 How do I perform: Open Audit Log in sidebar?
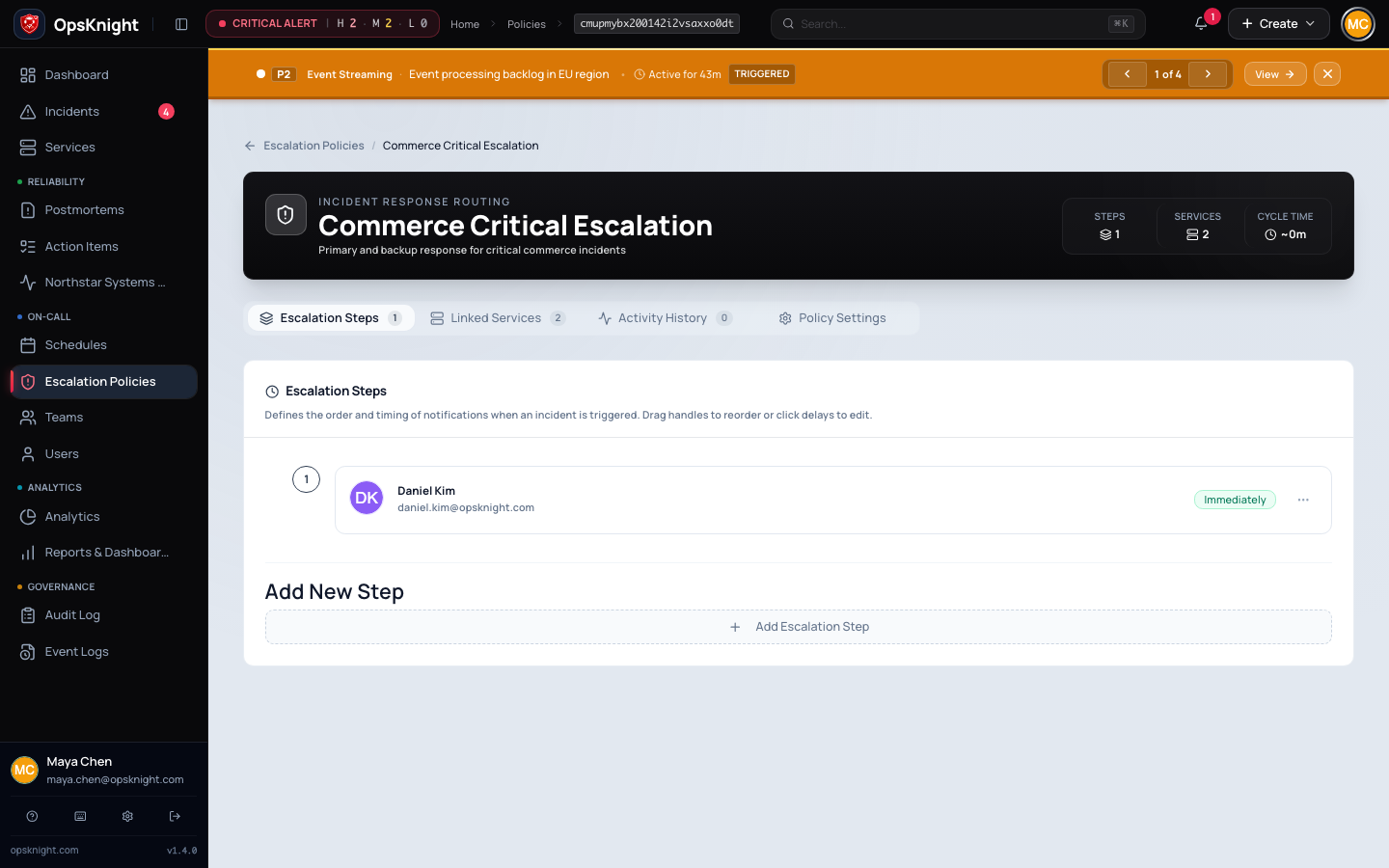104,615
